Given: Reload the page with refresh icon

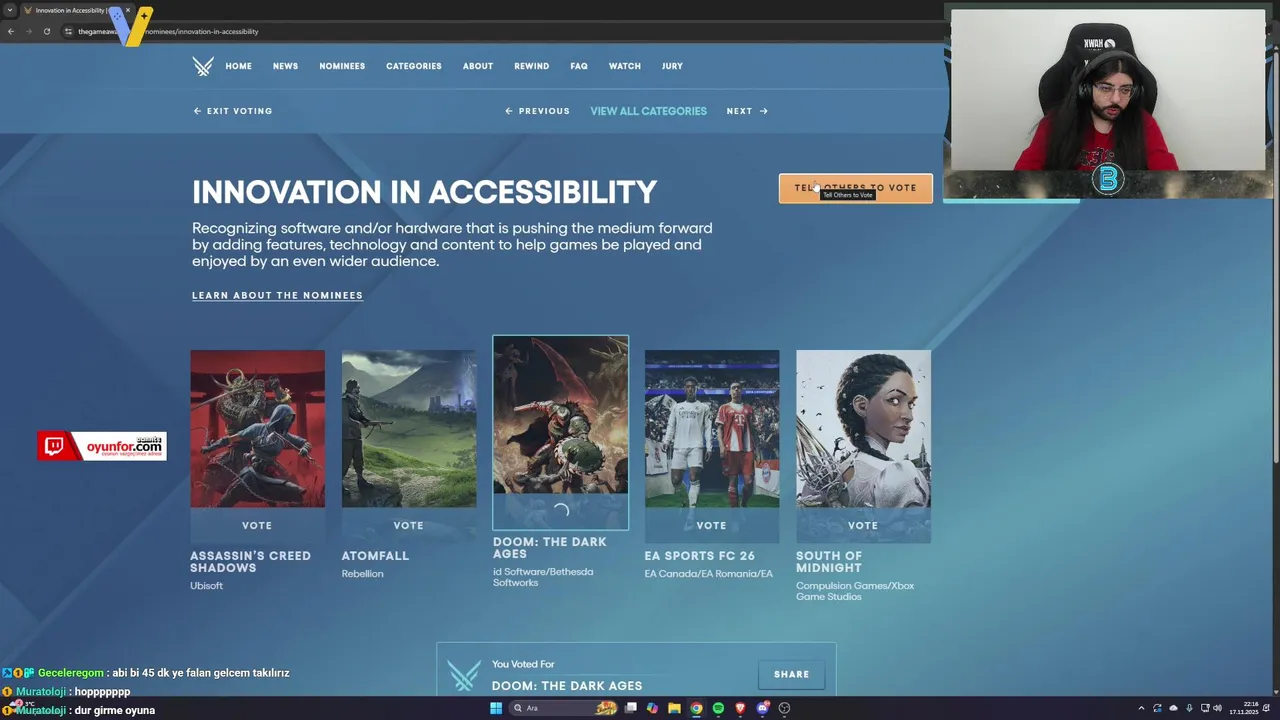Looking at the screenshot, I should 47,31.
